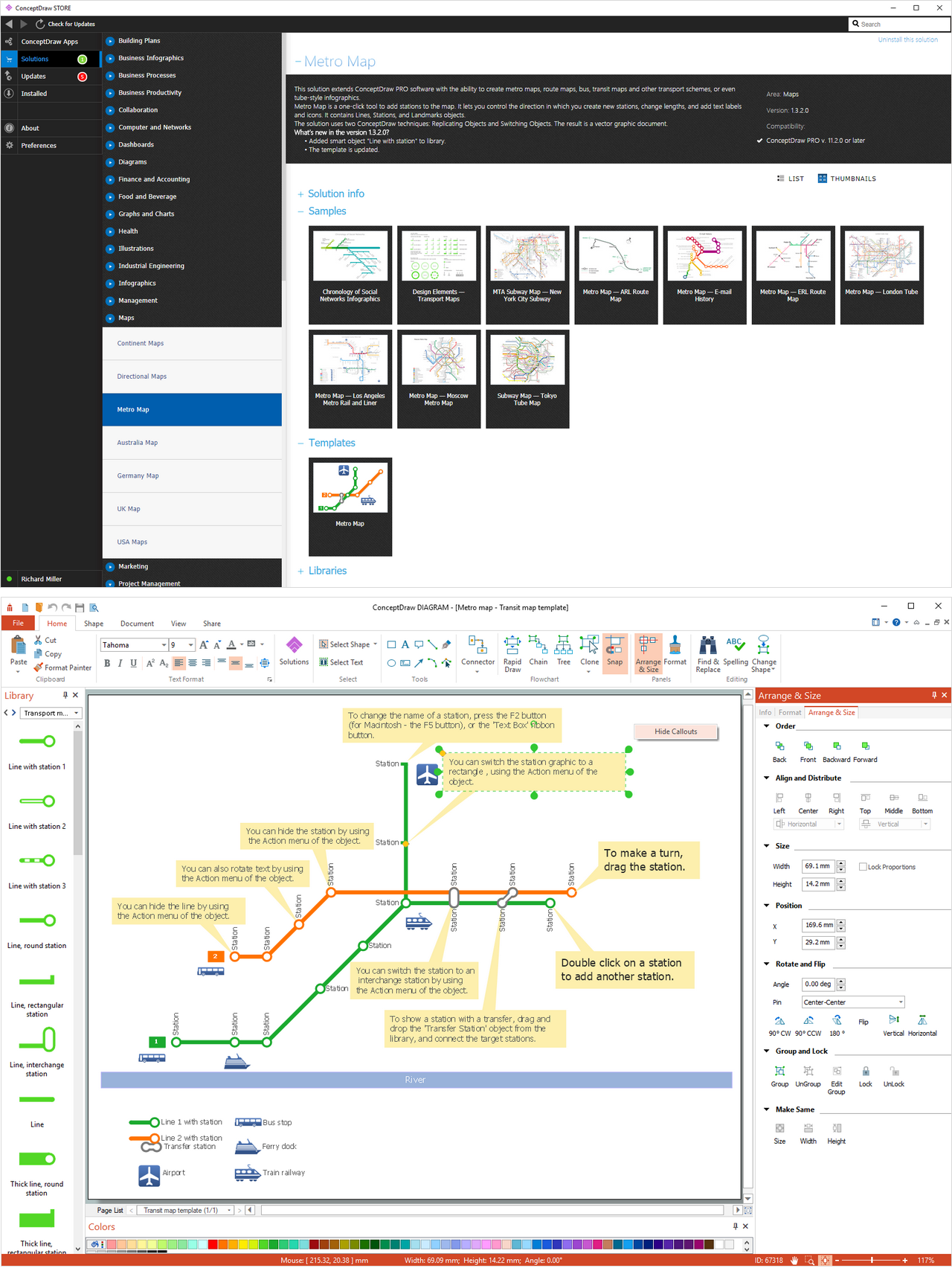Screen dimensions: 952x1268
Task: Open Updates in Store sidebar
Action: click(51, 76)
